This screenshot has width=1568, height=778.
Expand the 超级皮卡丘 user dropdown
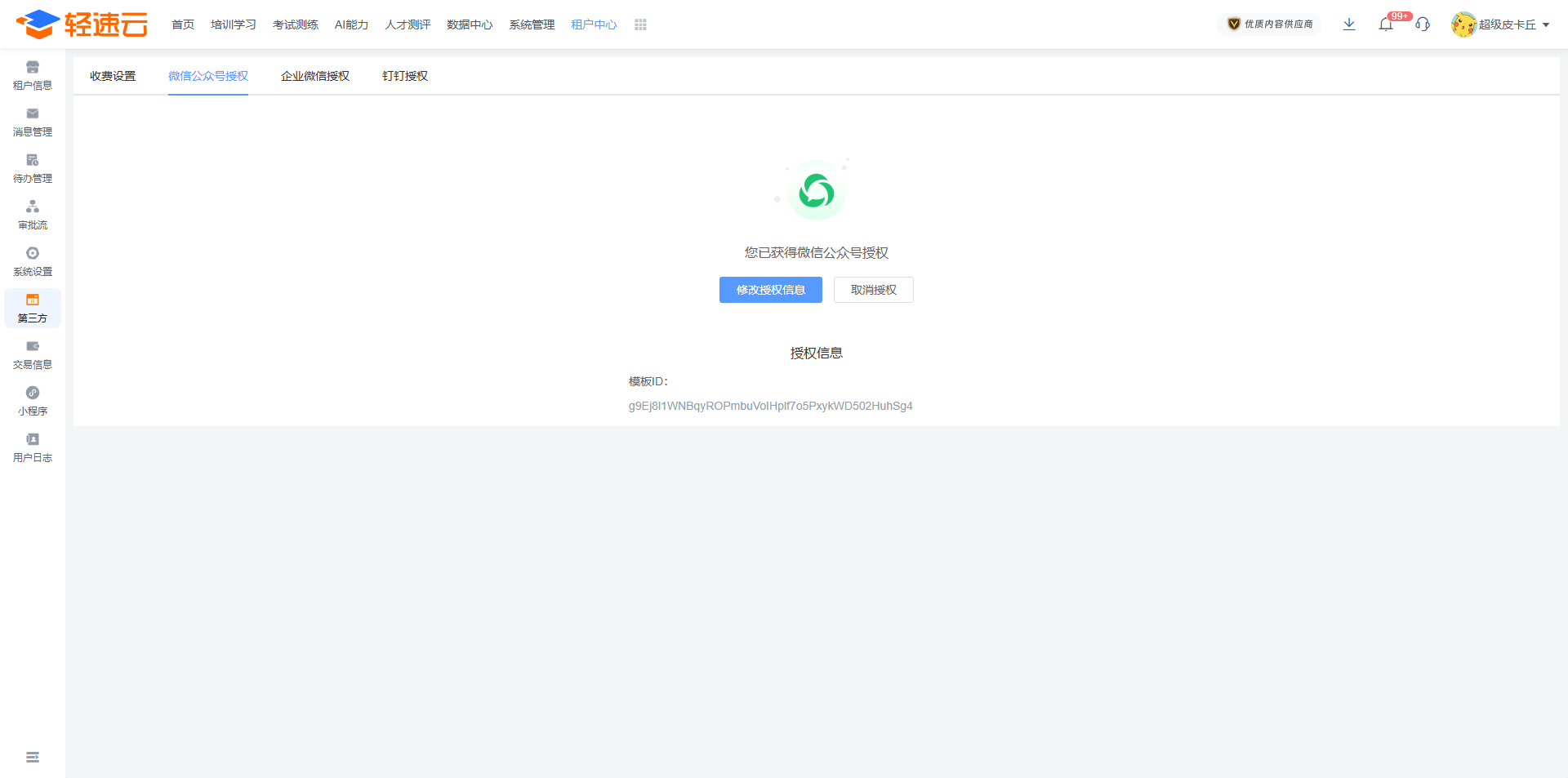pos(1500,24)
